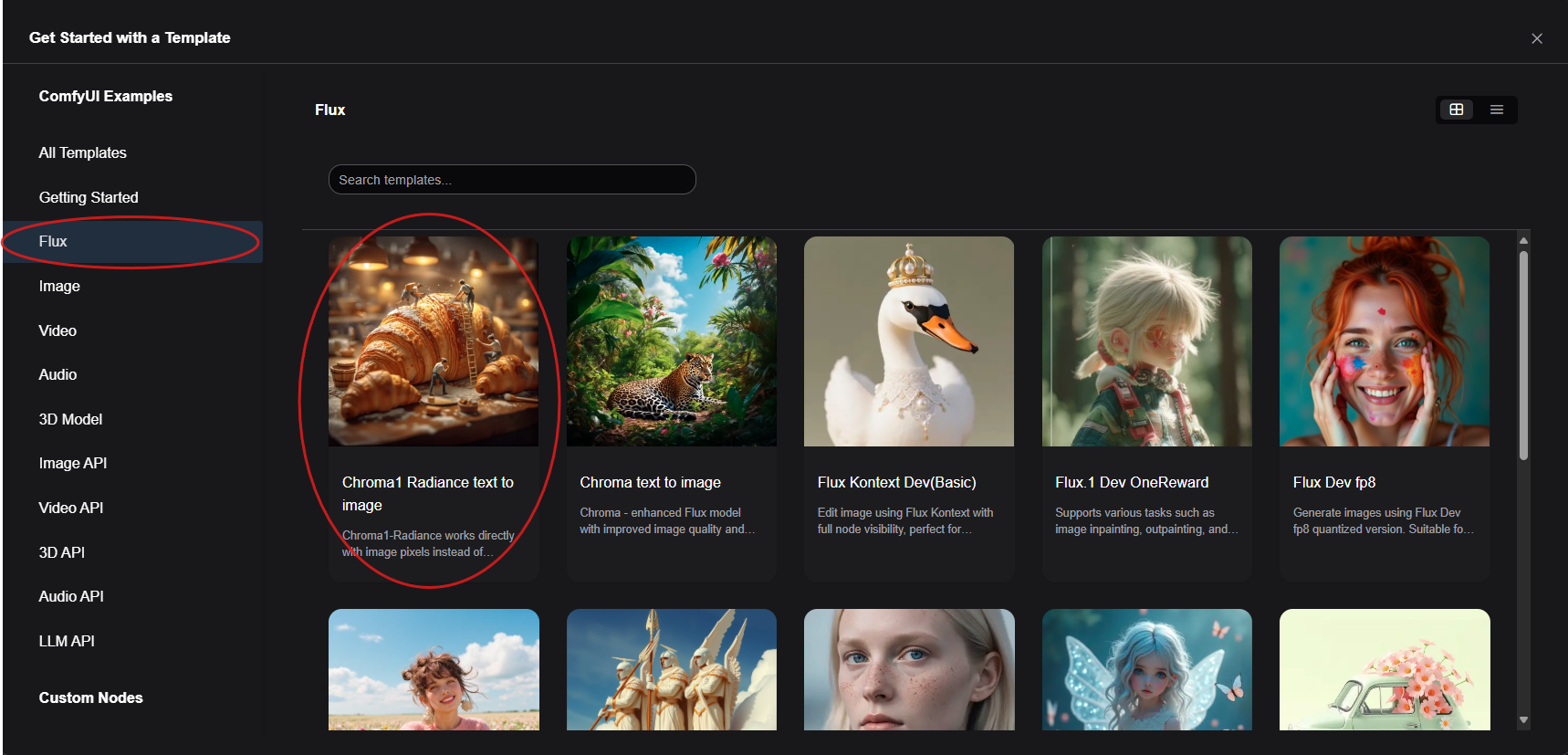The height and width of the screenshot is (755, 1568).
Task: Open freckled woman portrait thumbnail
Action: [x=909, y=669]
